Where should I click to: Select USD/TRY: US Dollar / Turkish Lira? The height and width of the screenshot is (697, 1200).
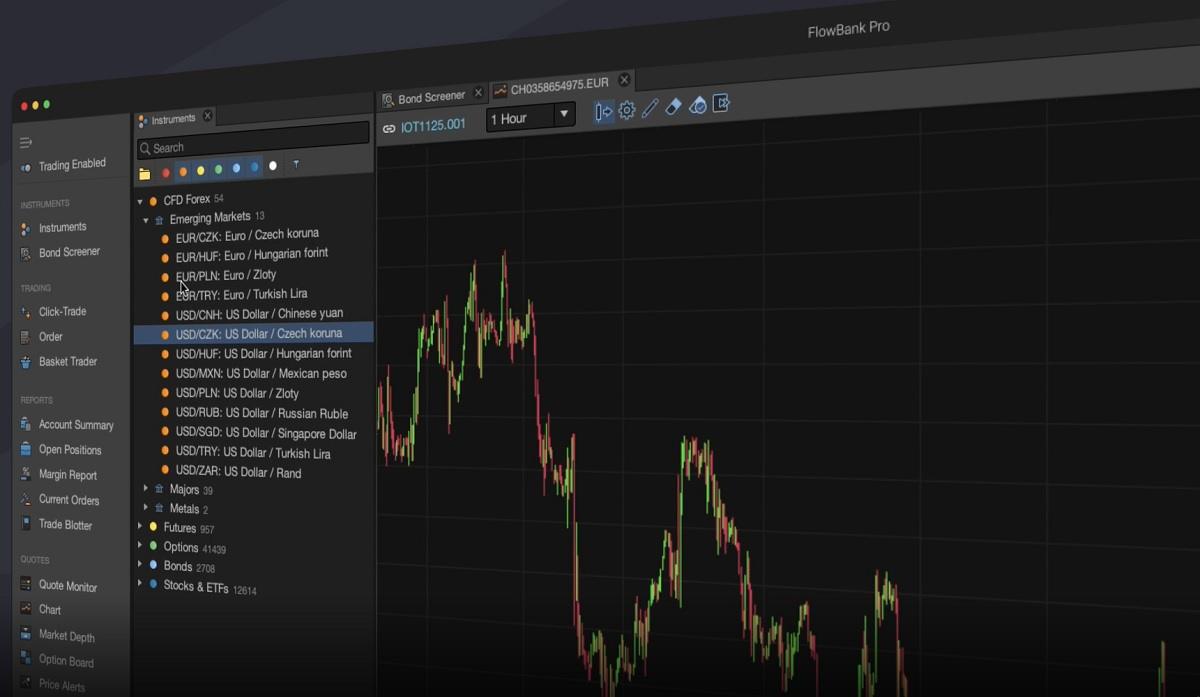click(x=254, y=453)
